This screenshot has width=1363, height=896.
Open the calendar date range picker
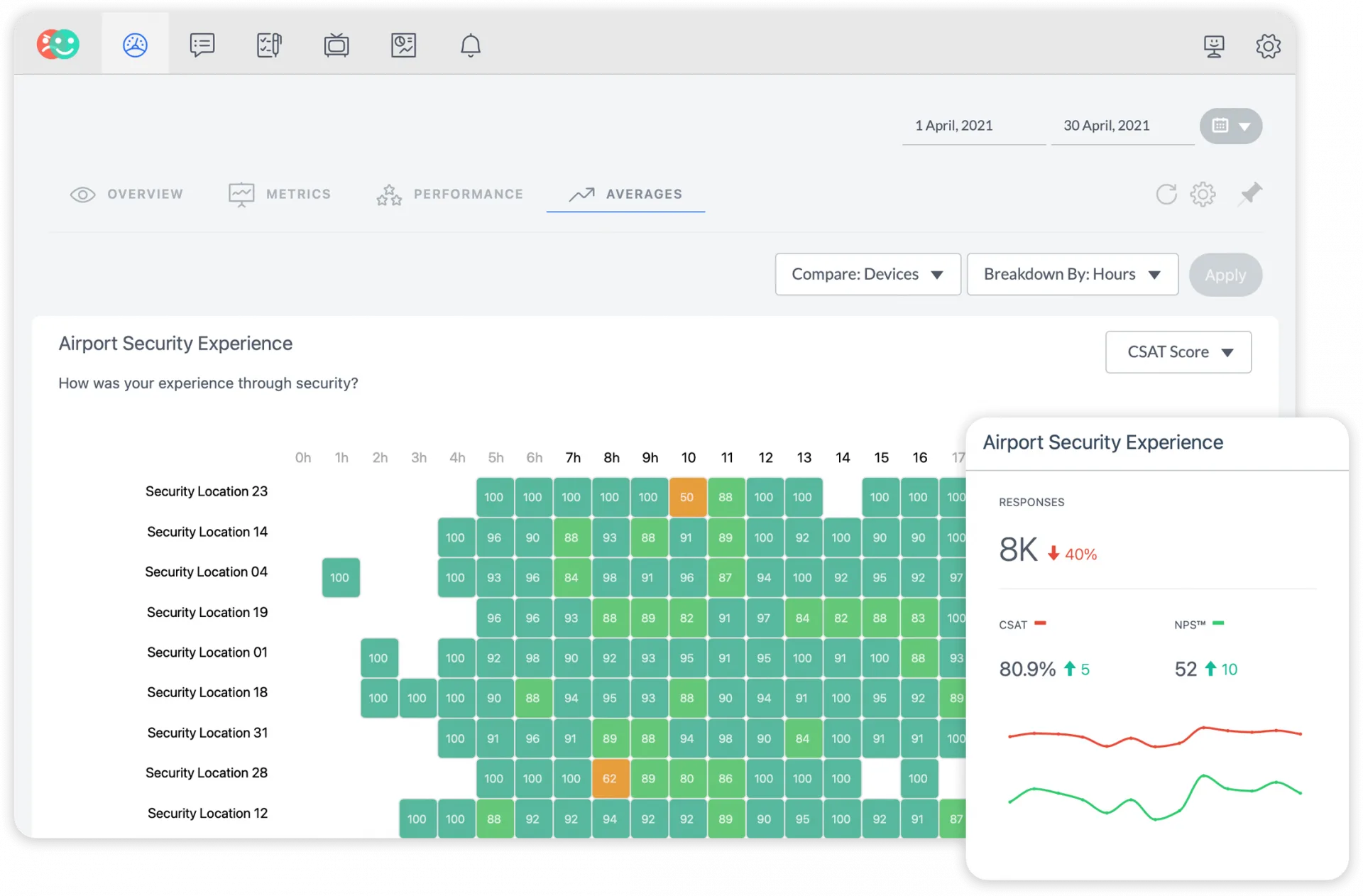tap(1230, 126)
